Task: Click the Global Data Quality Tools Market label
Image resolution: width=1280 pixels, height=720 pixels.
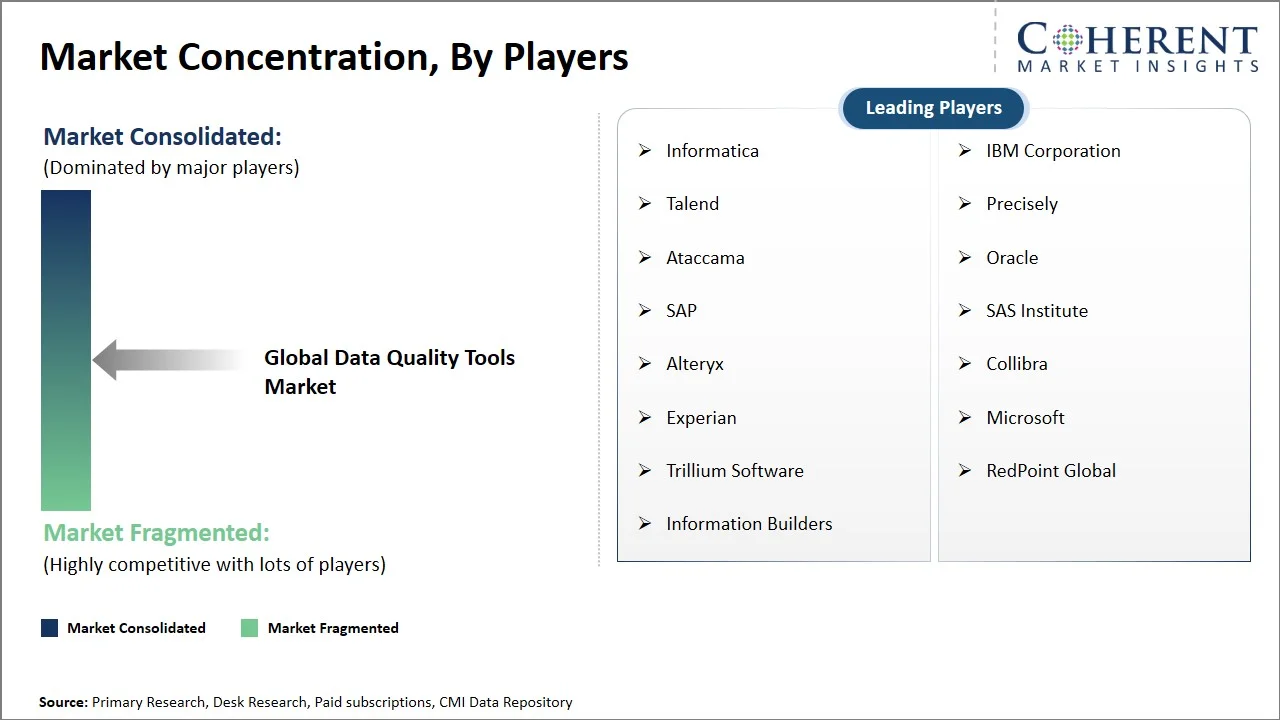Action: click(x=390, y=372)
